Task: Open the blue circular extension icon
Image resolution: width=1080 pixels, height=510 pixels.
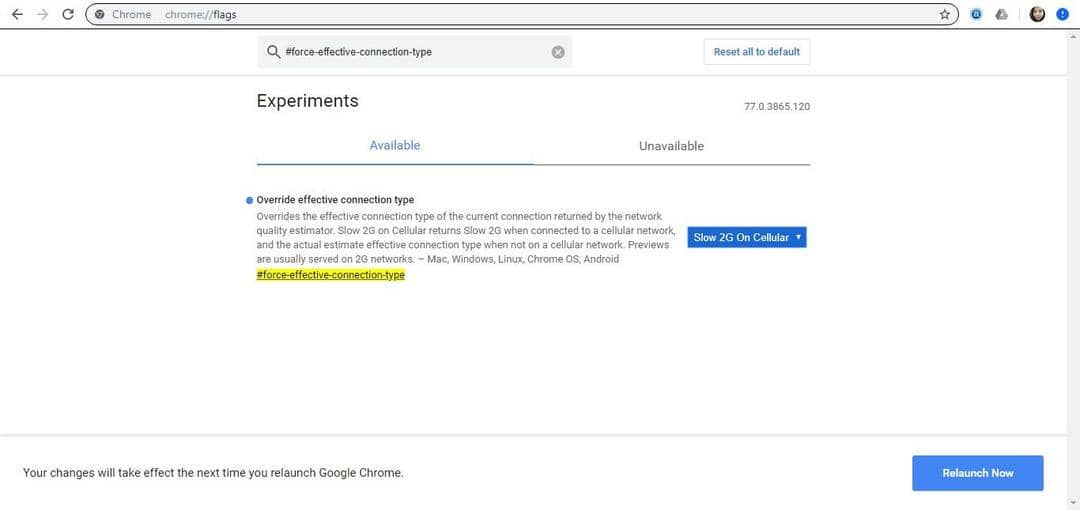Action: point(977,14)
